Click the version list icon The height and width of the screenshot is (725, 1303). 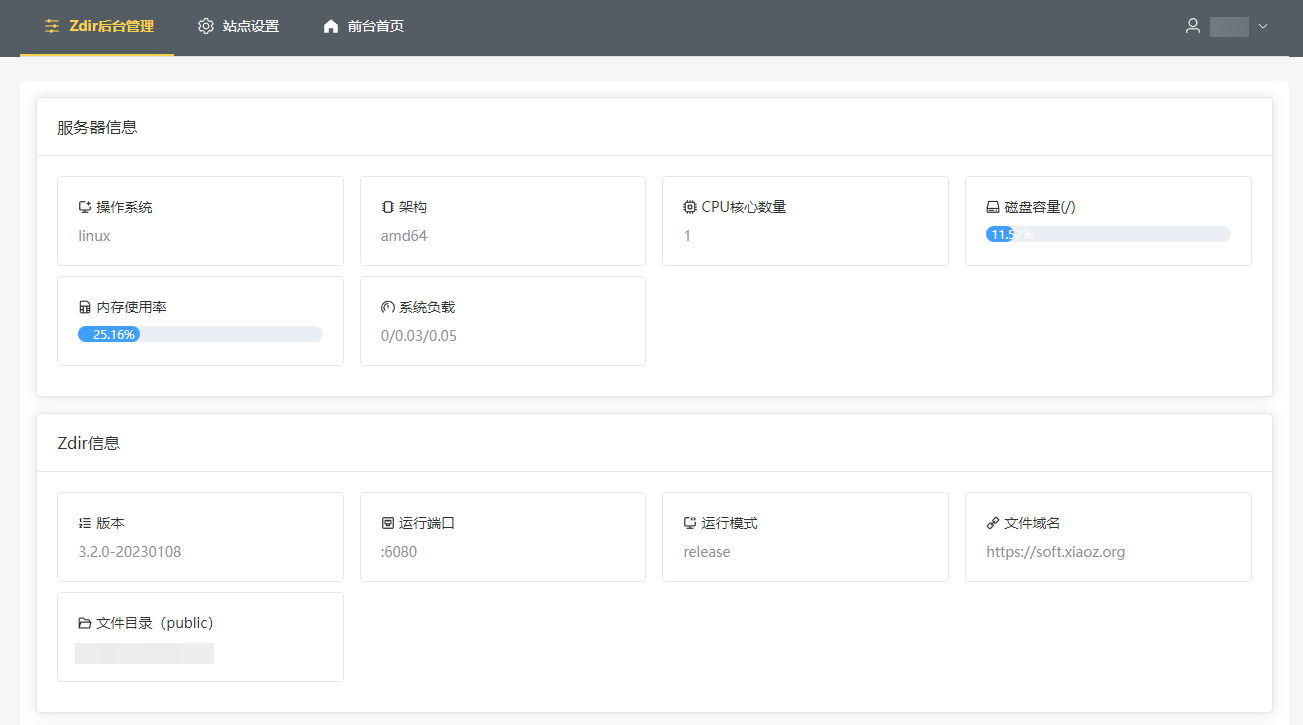coord(85,524)
